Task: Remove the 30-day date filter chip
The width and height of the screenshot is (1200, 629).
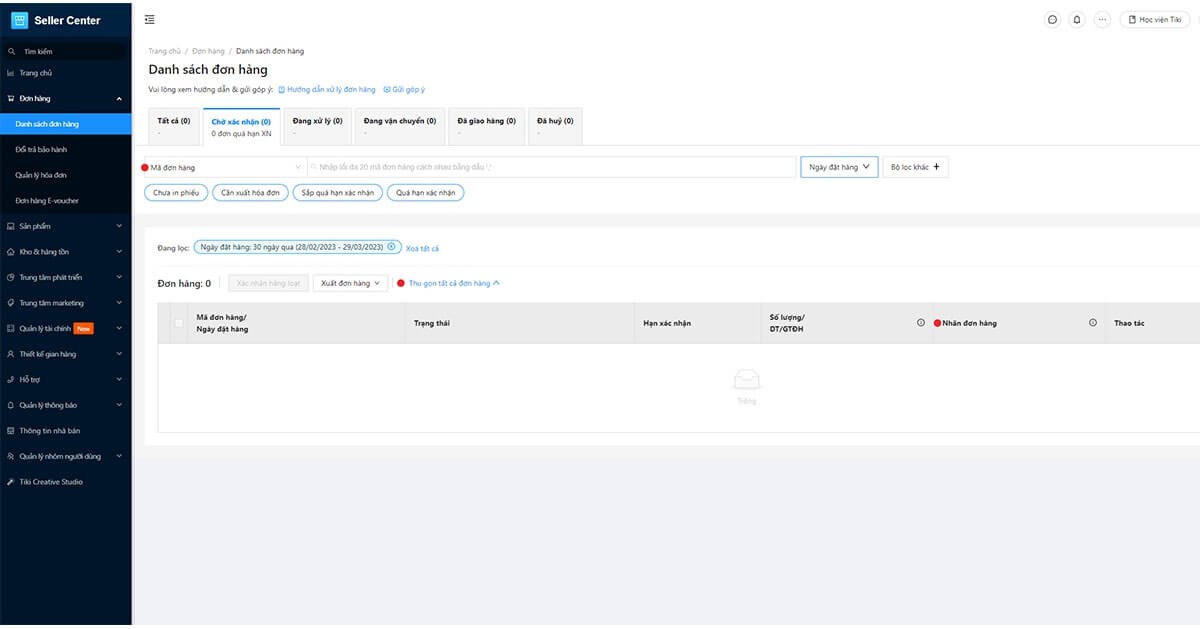Action: [391, 247]
